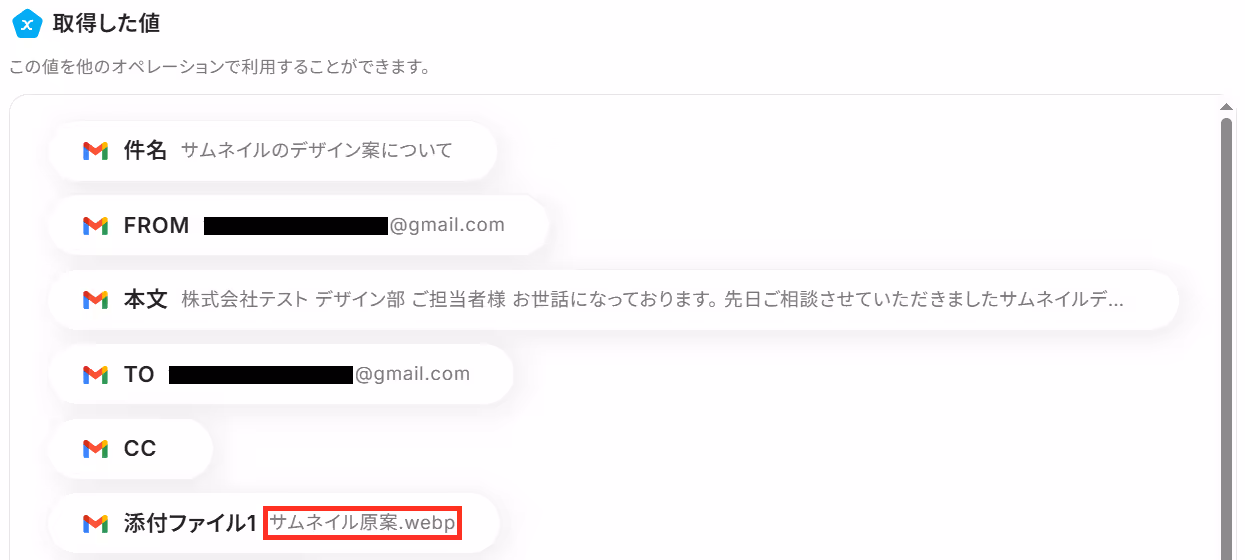This screenshot has width=1245, height=560.
Task: Click the 取得した値 heading text
Action: point(106,22)
